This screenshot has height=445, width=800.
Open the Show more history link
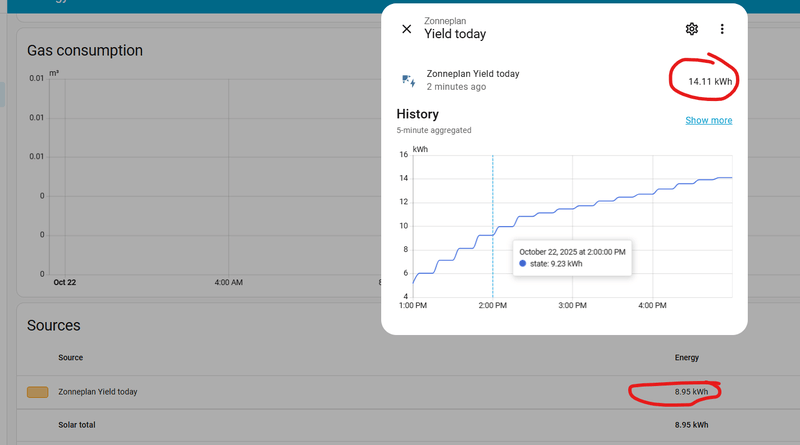click(708, 120)
